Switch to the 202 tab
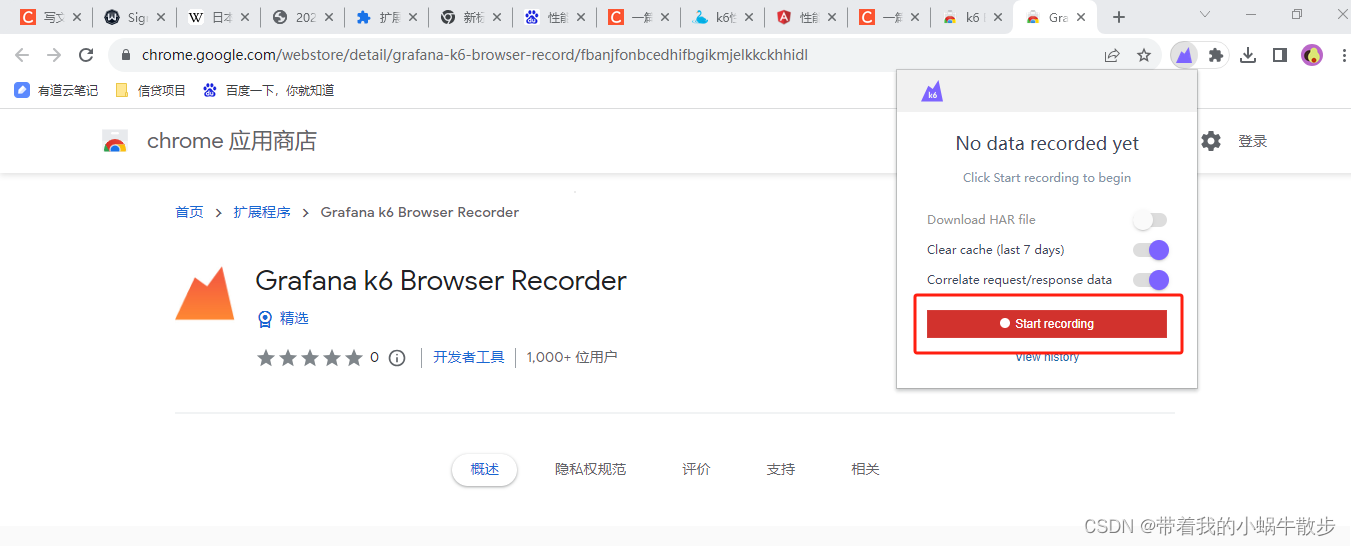Screen dimensions: 1351x546 [302, 17]
